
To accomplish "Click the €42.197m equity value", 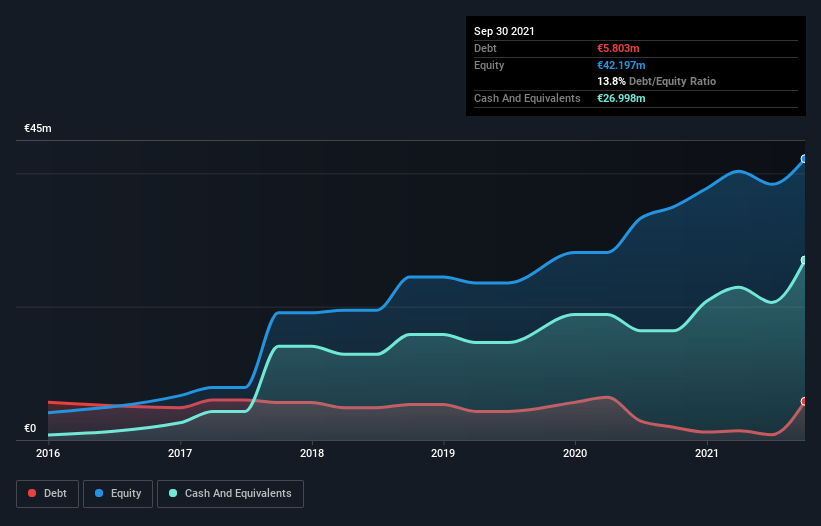I will coord(621,65).
